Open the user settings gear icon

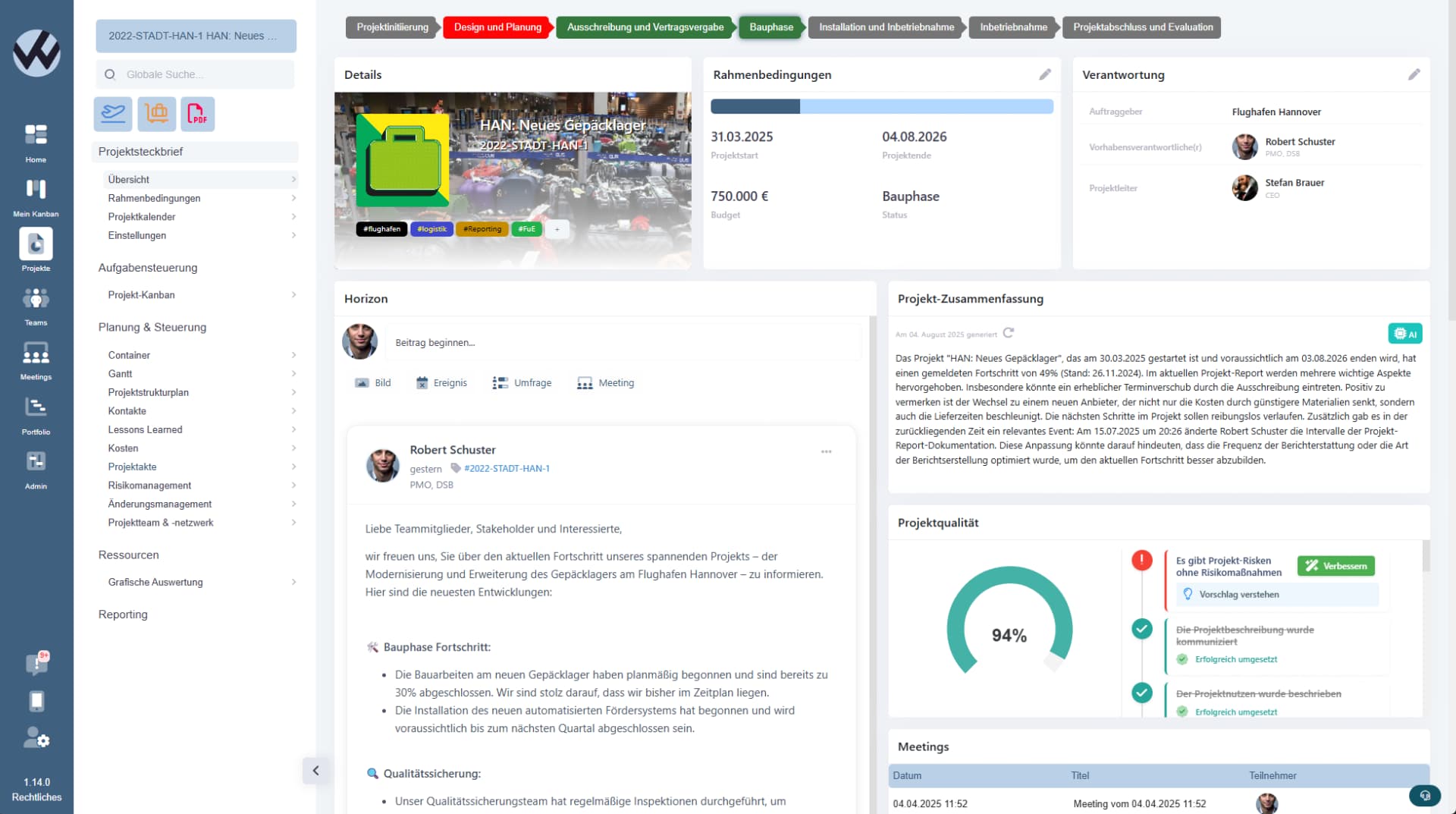(36, 737)
